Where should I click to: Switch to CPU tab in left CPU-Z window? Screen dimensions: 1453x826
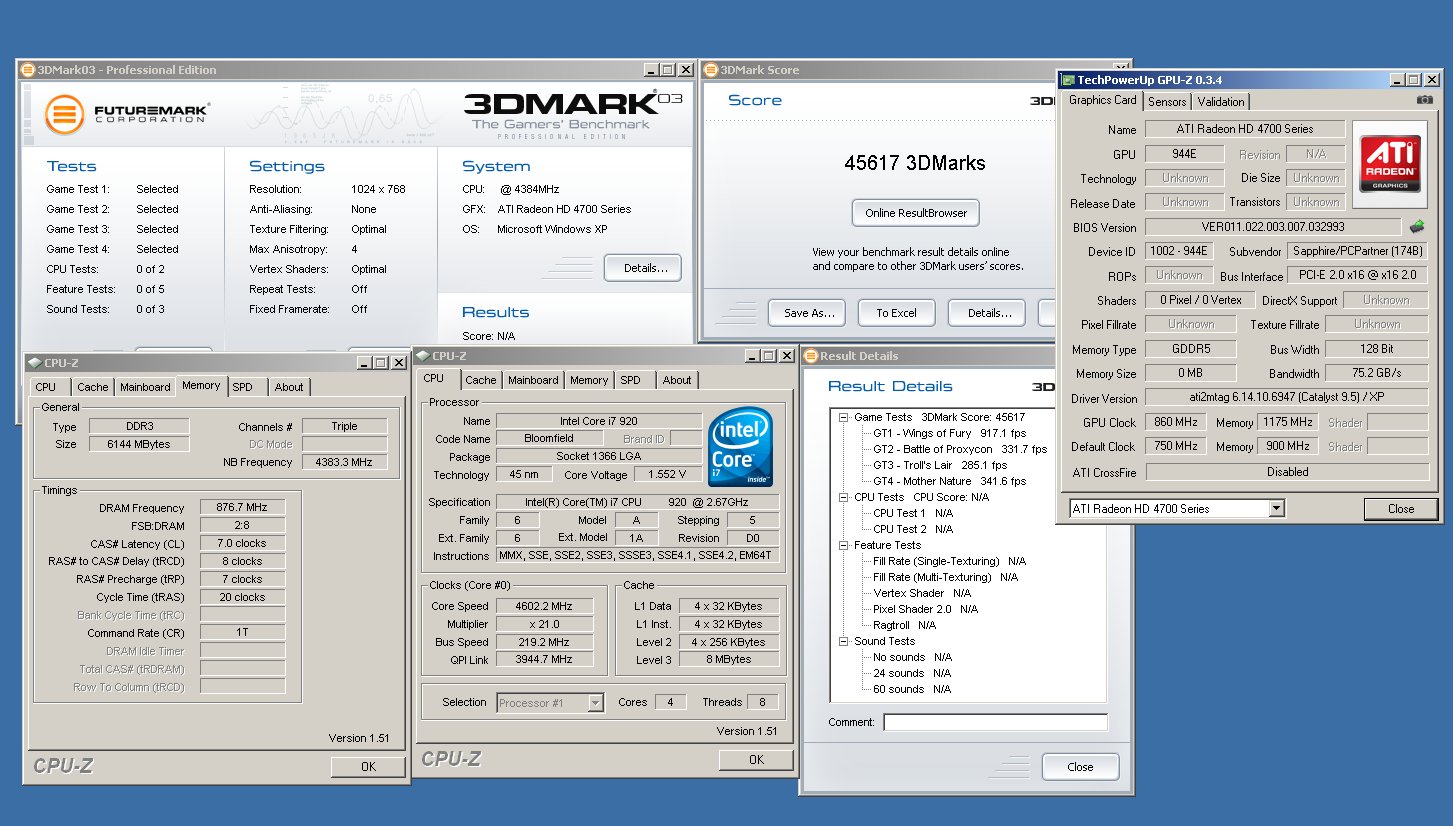pos(46,387)
